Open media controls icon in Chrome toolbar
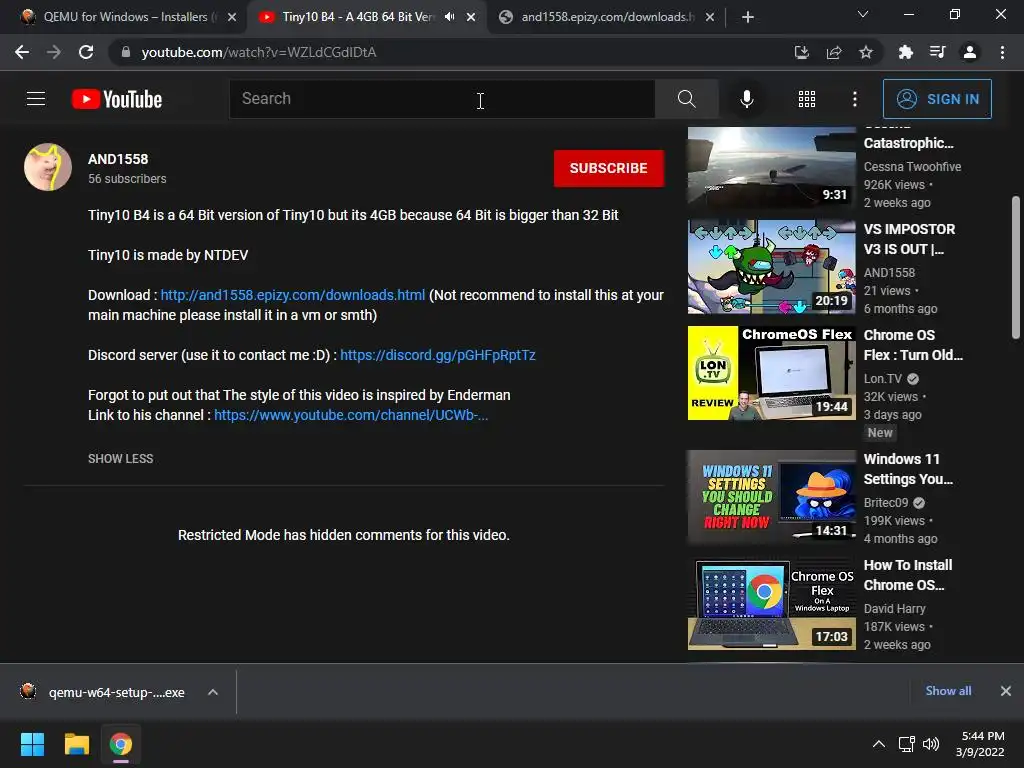 click(x=938, y=52)
